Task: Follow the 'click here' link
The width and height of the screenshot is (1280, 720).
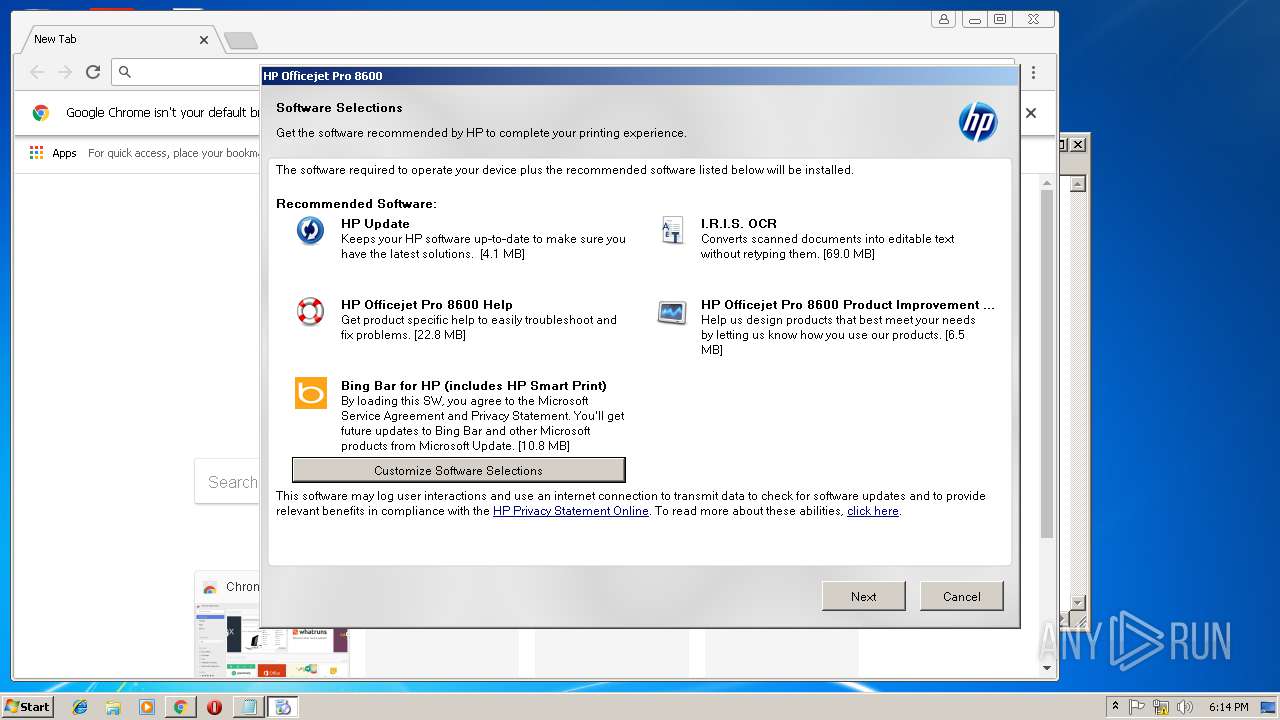Action: click(x=873, y=511)
